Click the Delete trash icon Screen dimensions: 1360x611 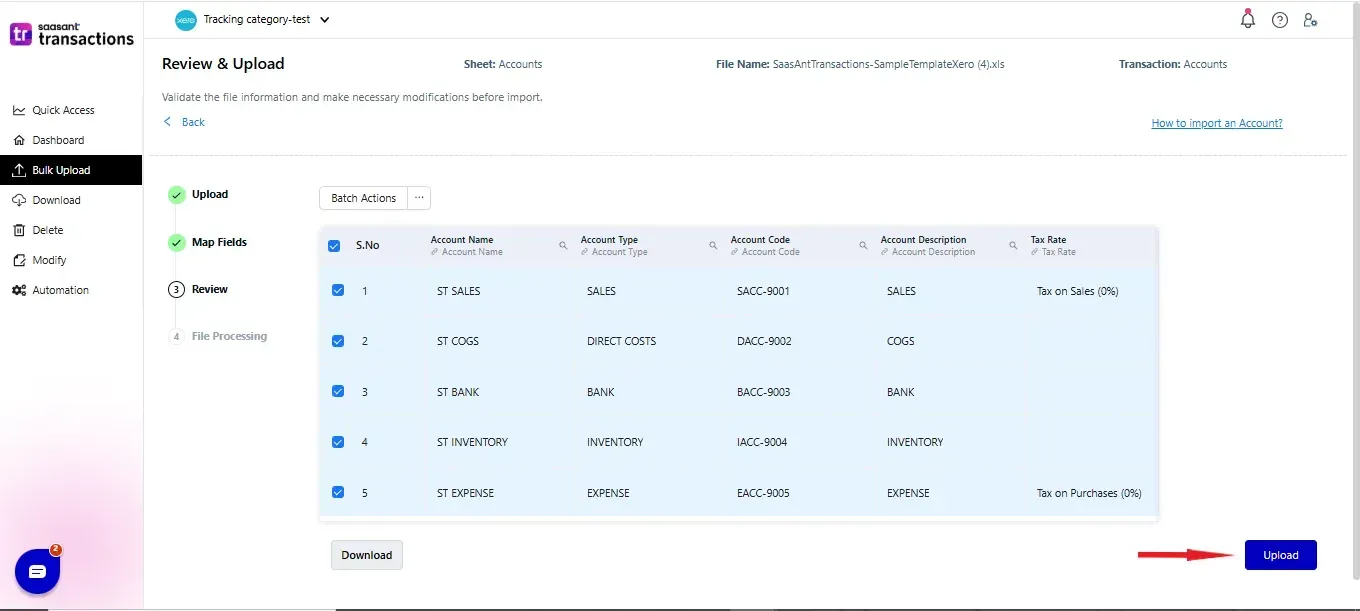pyautogui.click(x=19, y=230)
